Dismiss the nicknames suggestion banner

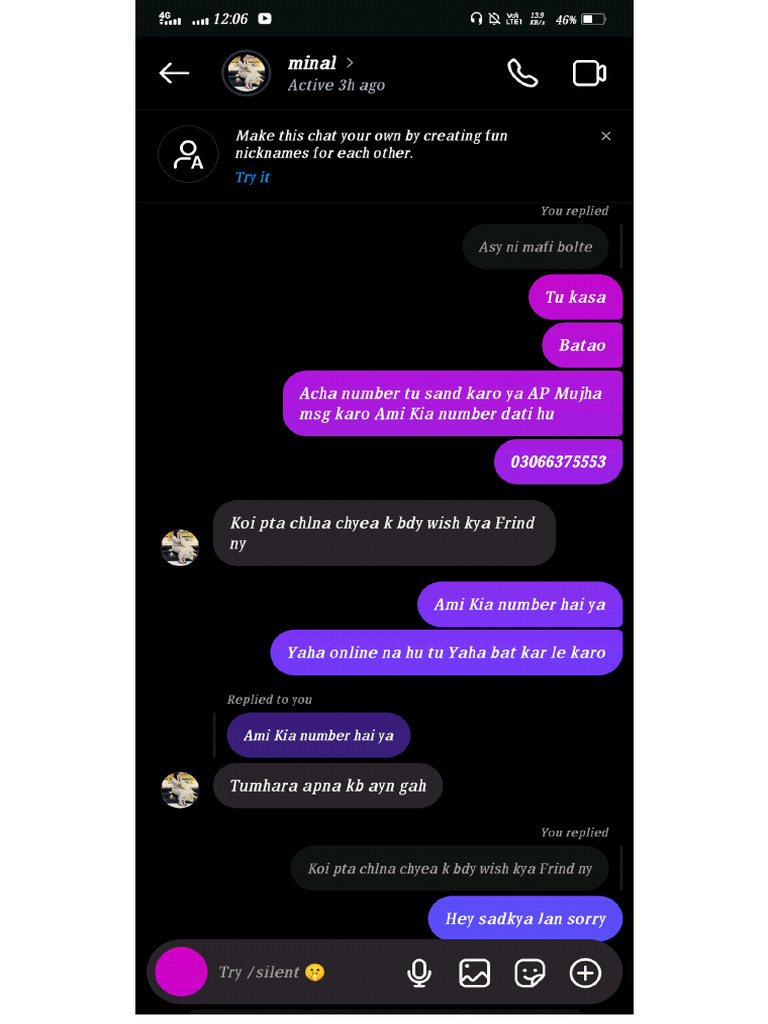coord(605,136)
